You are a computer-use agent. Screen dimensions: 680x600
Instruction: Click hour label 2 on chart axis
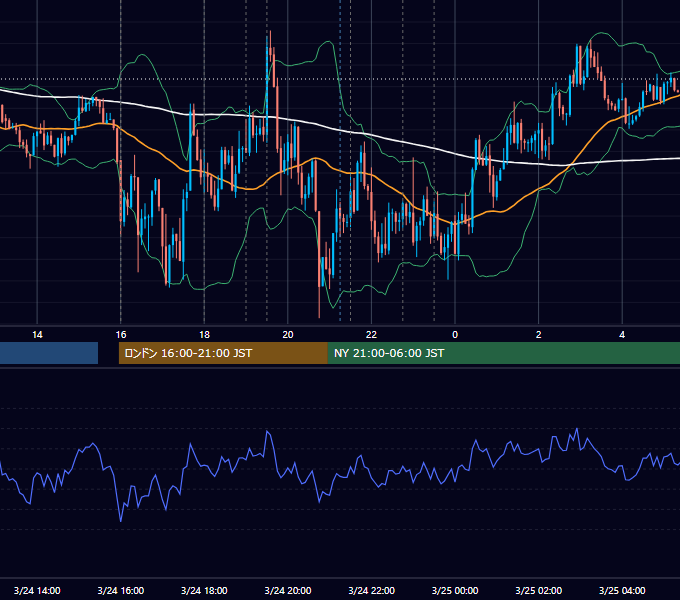[x=539, y=335]
